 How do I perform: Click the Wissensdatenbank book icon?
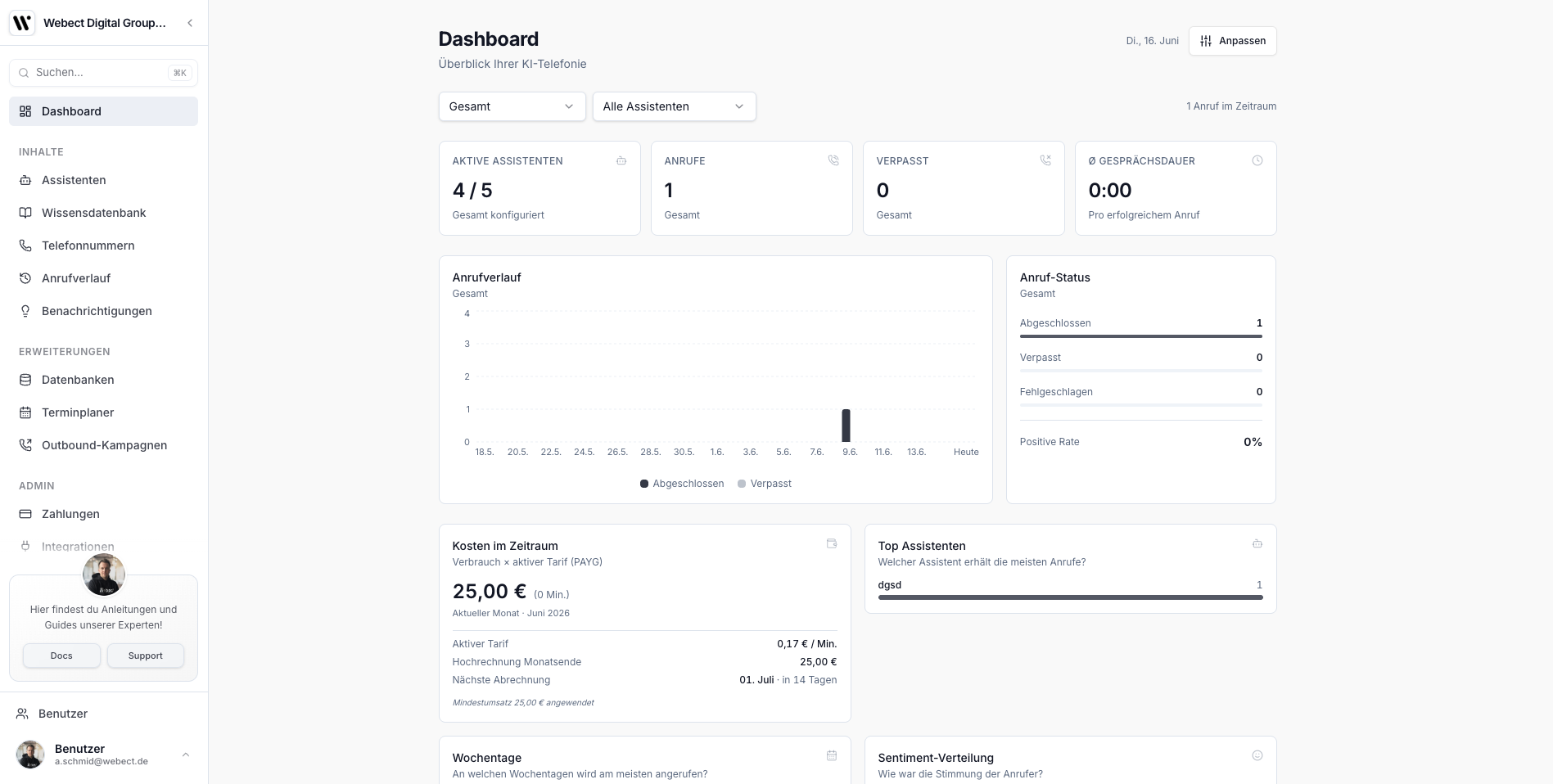[x=25, y=213]
